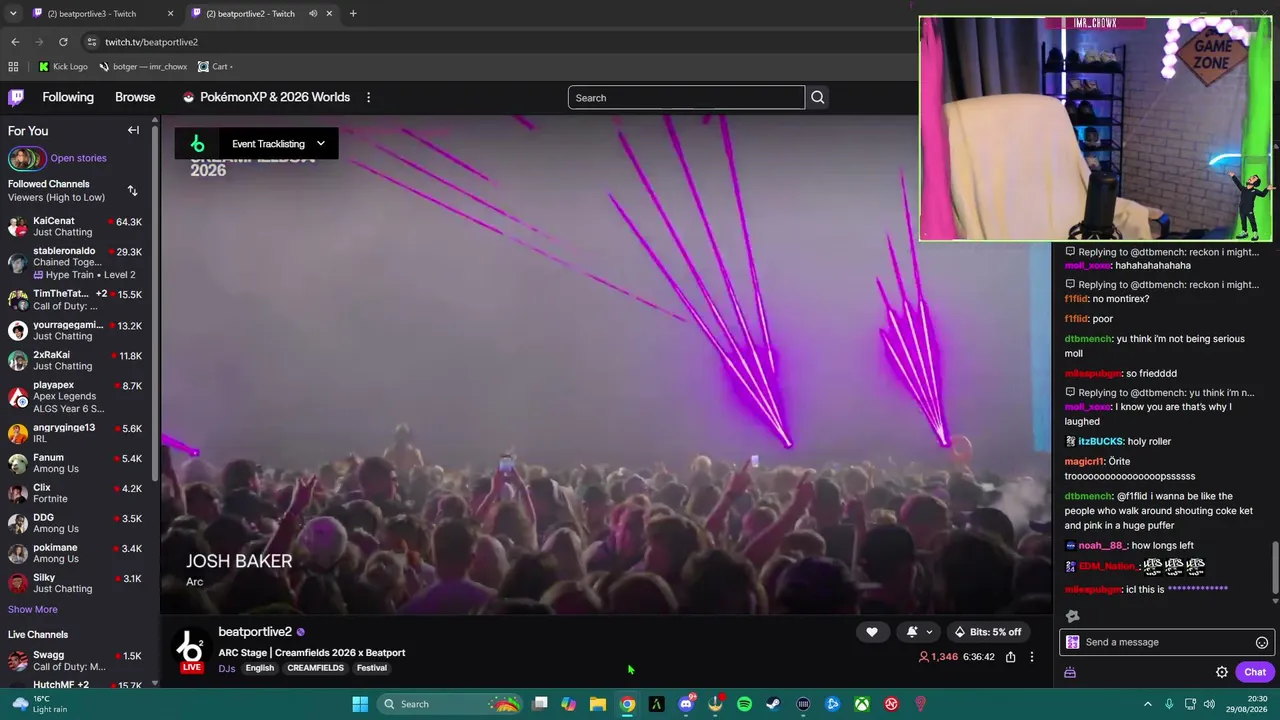The height and width of the screenshot is (720, 1280).
Task: Click the Bits: 5% off button
Action: (988, 632)
